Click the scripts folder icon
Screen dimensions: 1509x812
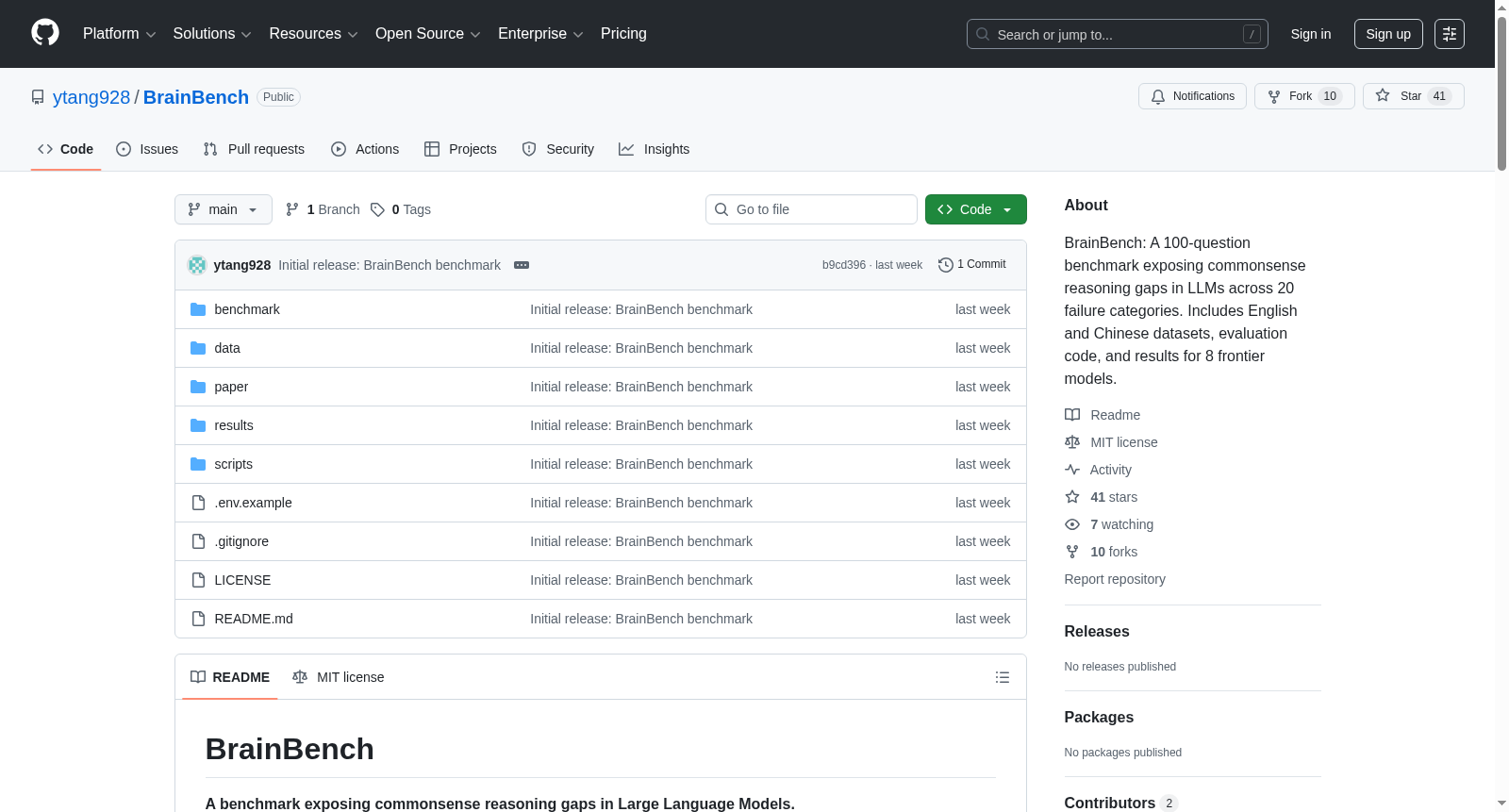point(198,464)
